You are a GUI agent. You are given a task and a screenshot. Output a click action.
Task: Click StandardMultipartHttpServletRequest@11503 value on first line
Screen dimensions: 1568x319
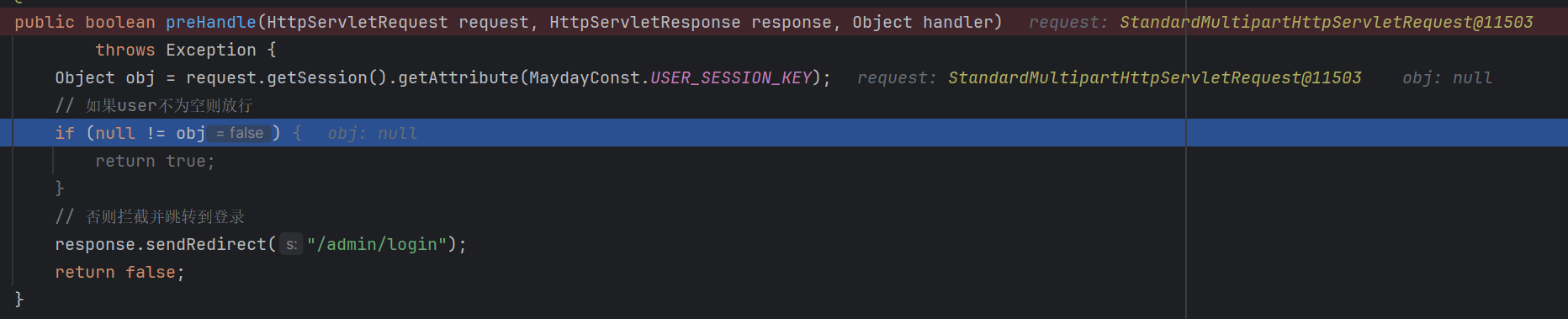1326,23
